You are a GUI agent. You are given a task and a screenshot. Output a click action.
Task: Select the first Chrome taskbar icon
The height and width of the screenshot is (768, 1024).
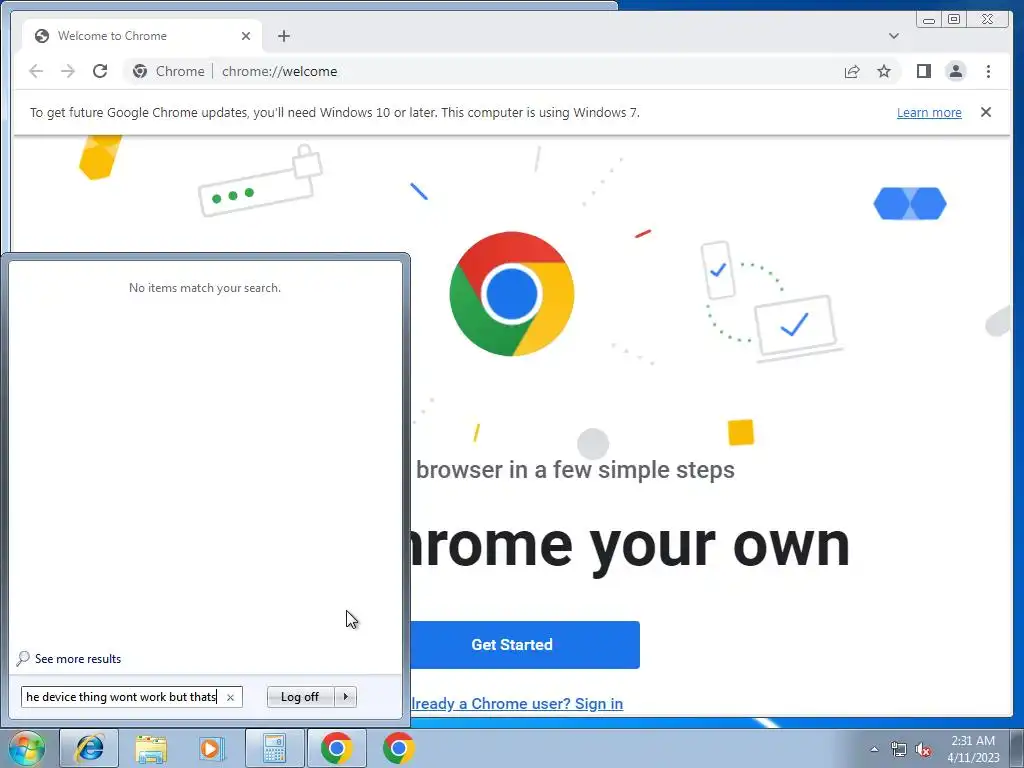click(x=337, y=748)
